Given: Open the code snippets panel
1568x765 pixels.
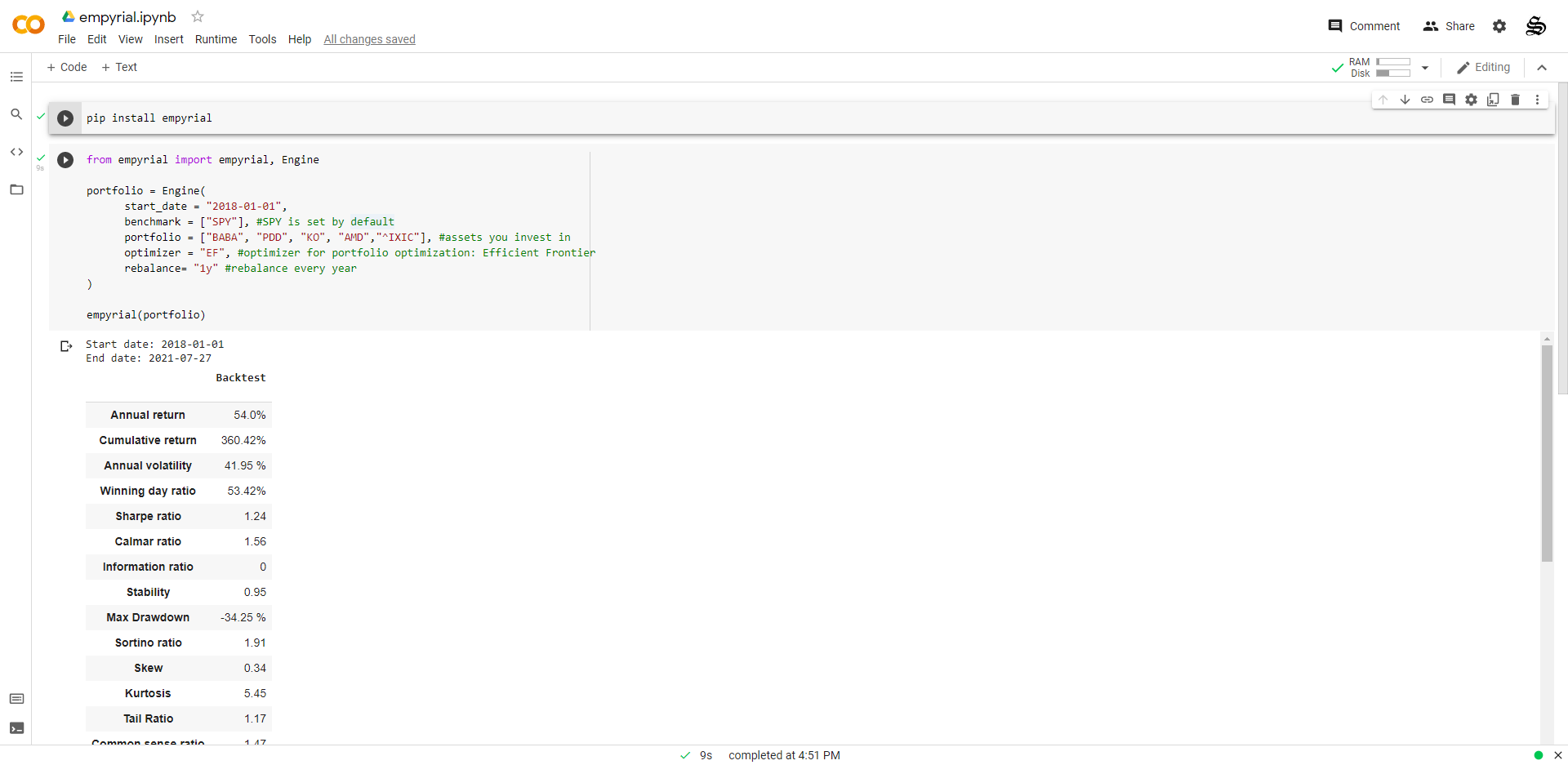Looking at the screenshot, I should coord(16,152).
